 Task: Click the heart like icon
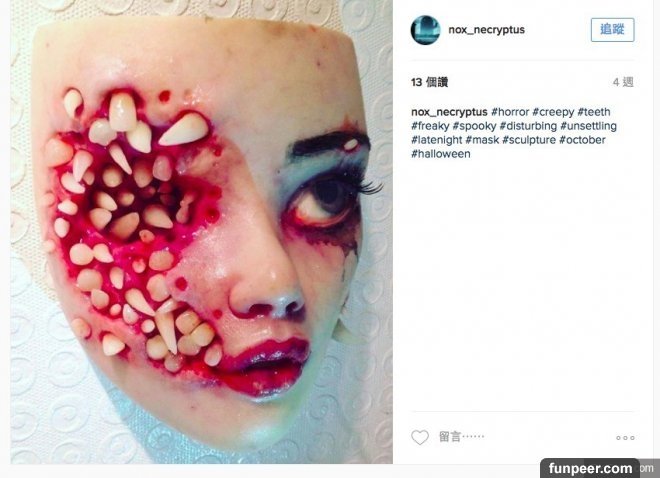click(420, 438)
